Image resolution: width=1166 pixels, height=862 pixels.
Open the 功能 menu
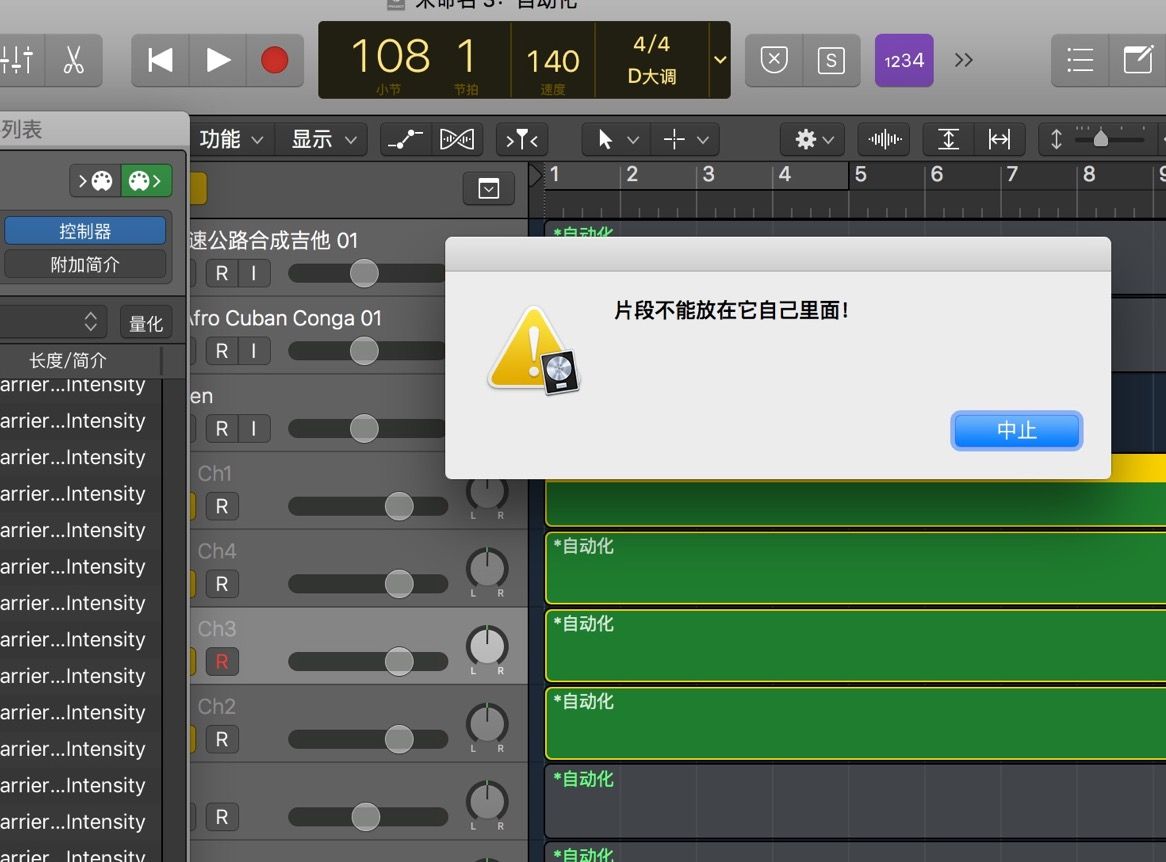[x=231, y=139]
